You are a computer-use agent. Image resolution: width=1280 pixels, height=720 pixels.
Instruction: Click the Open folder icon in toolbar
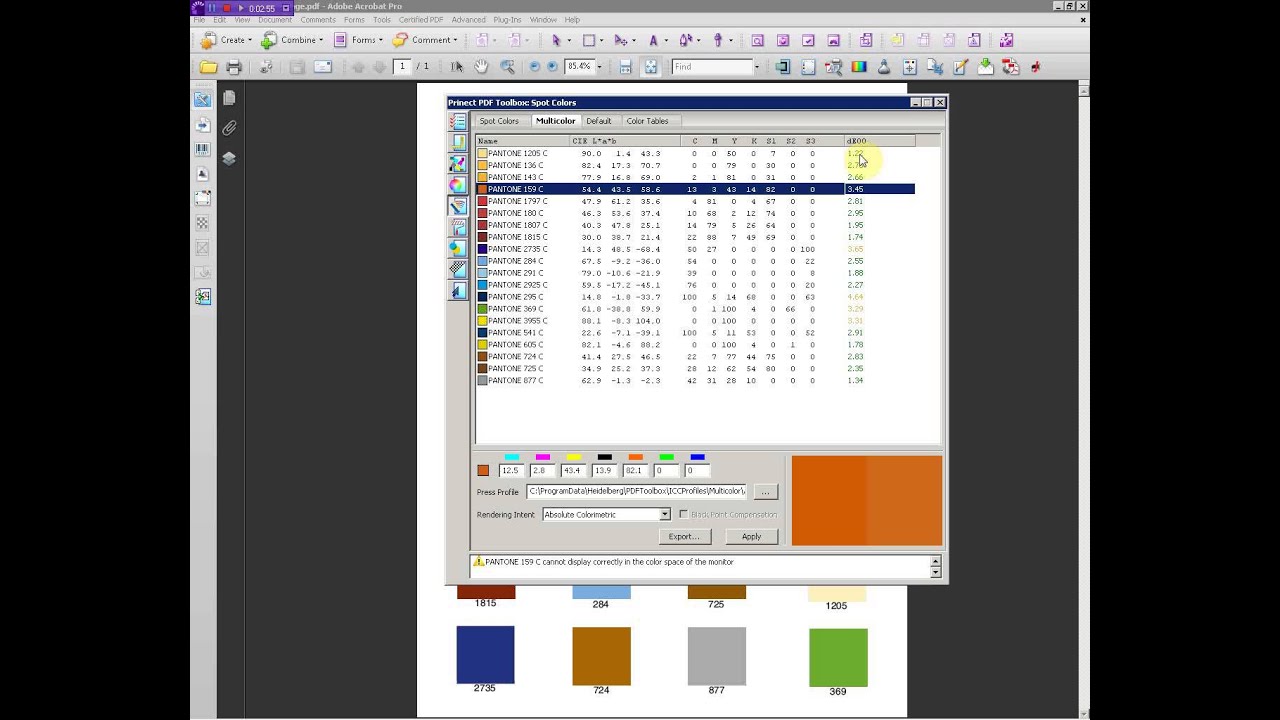tap(208, 67)
